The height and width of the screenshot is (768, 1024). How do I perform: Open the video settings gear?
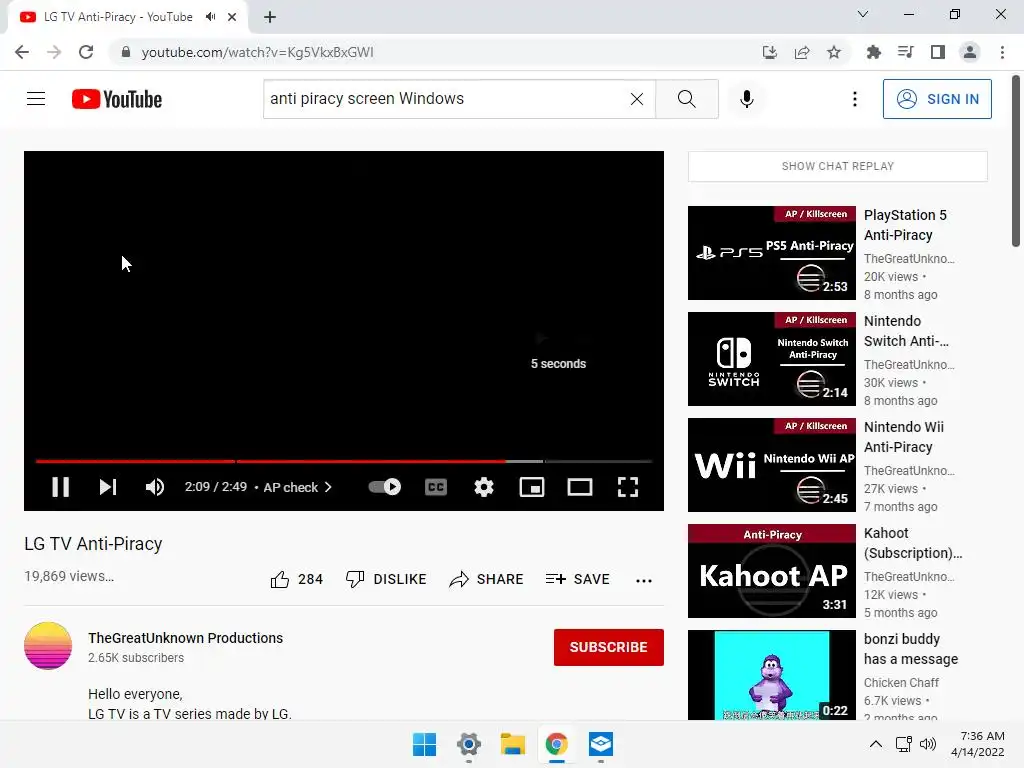pyautogui.click(x=484, y=487)
